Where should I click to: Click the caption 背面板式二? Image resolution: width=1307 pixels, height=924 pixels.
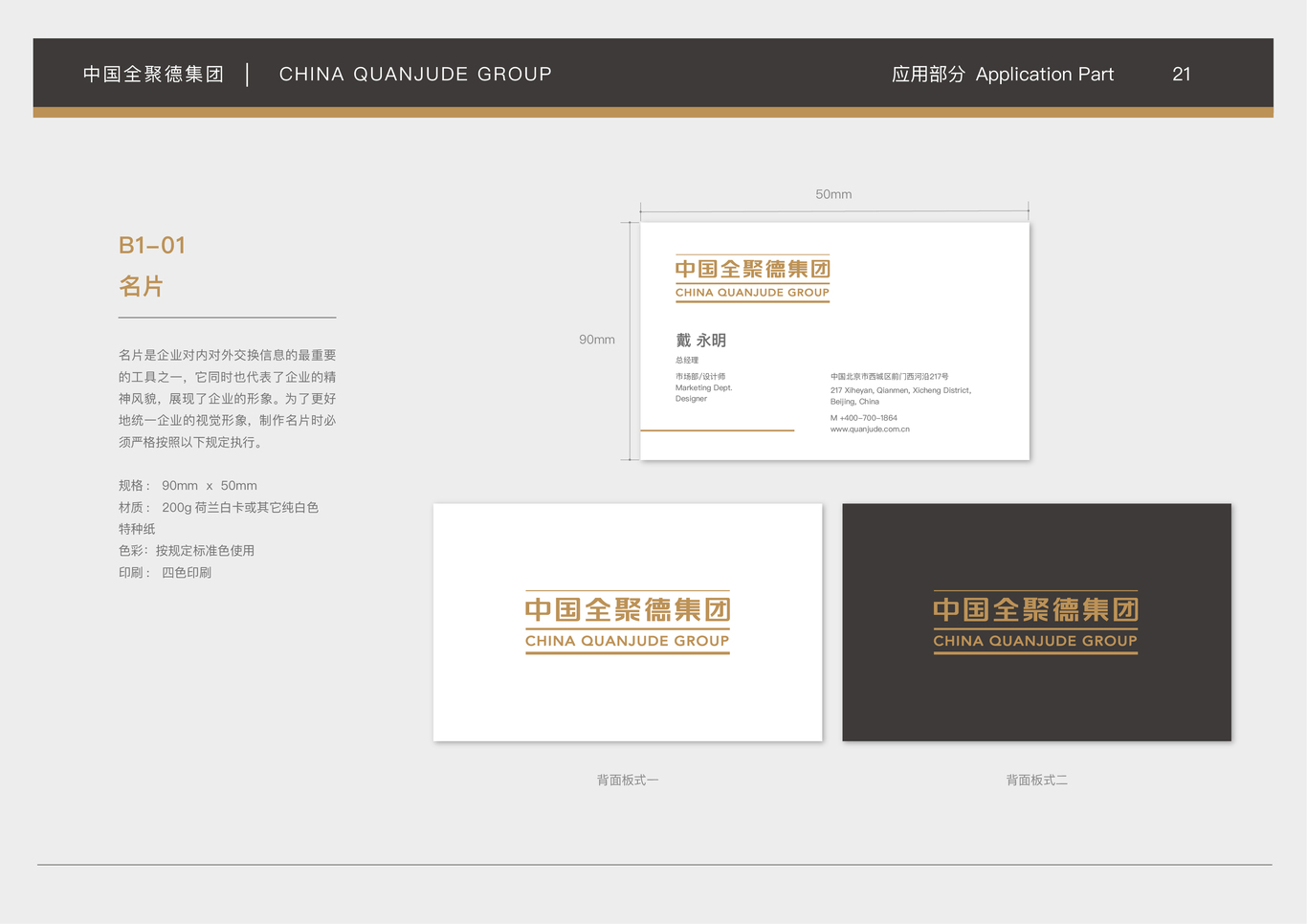pyautogui.click(x=1037, y=781)
